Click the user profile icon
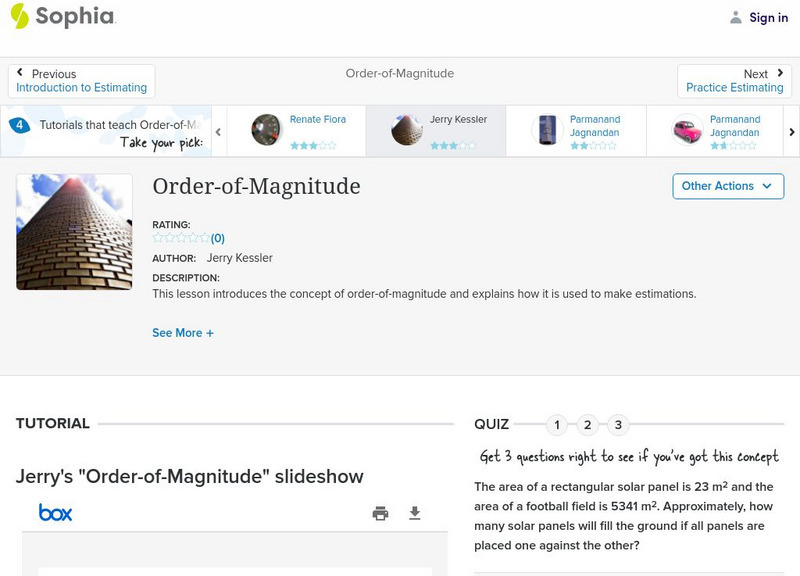This screenshot has height=576, width=800. [x=736, y=17]
